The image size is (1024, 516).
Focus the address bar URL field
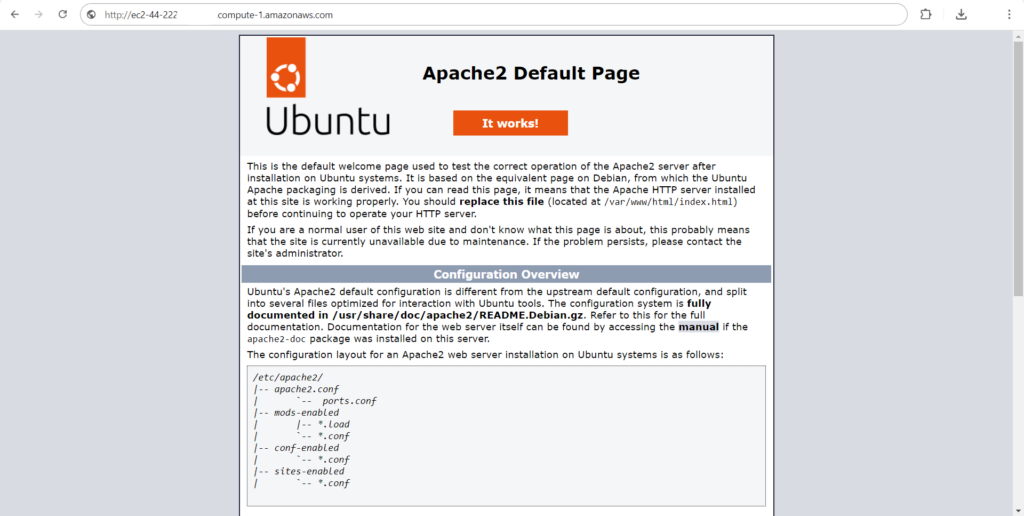click(x=493, y=14)
